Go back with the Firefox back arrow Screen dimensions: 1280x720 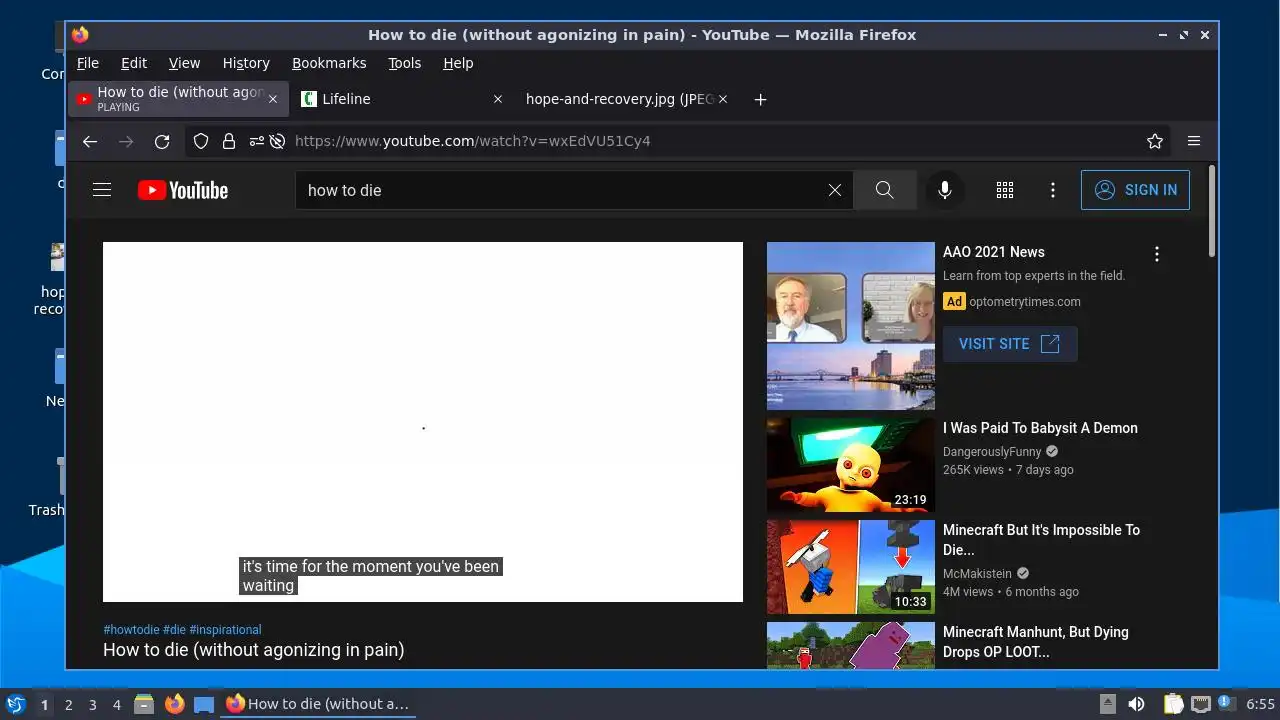pos(90,141)
